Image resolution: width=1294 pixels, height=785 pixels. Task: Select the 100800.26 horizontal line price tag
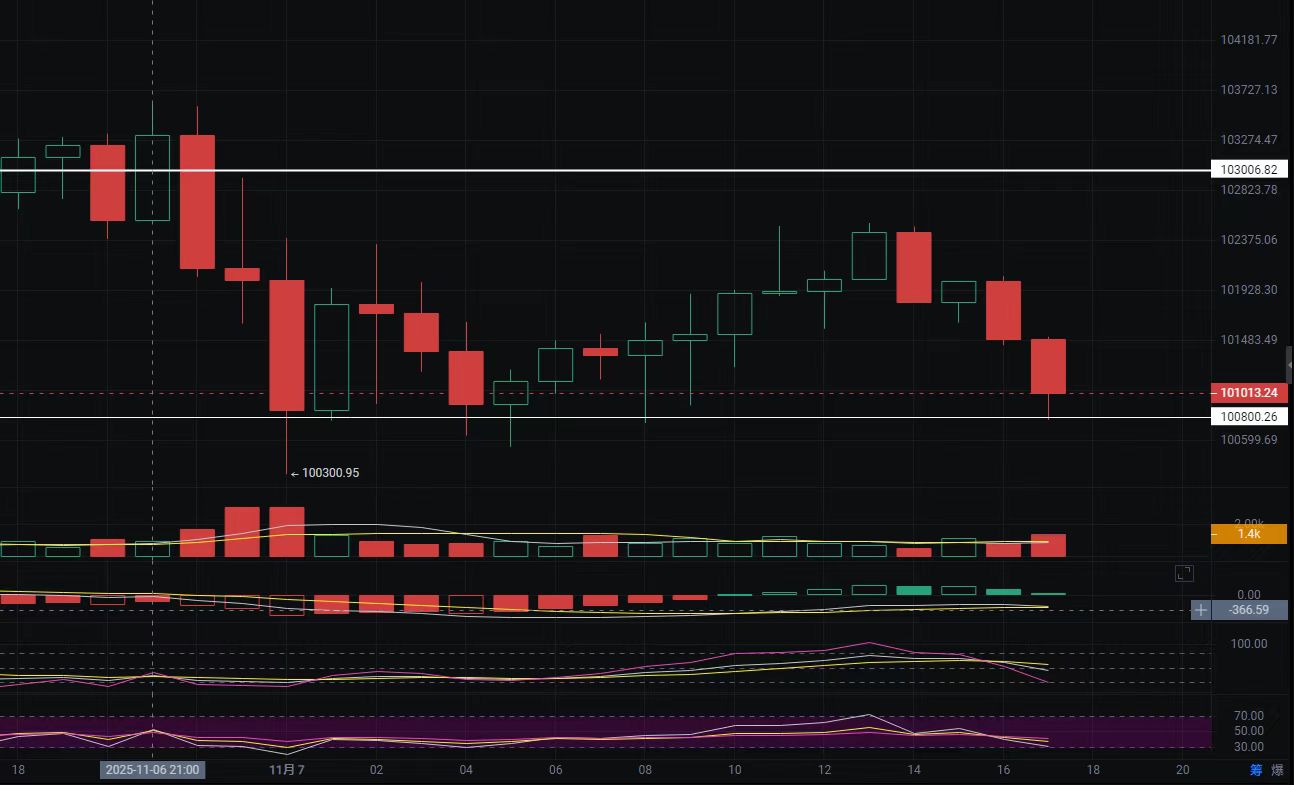tap(1249, 417)
